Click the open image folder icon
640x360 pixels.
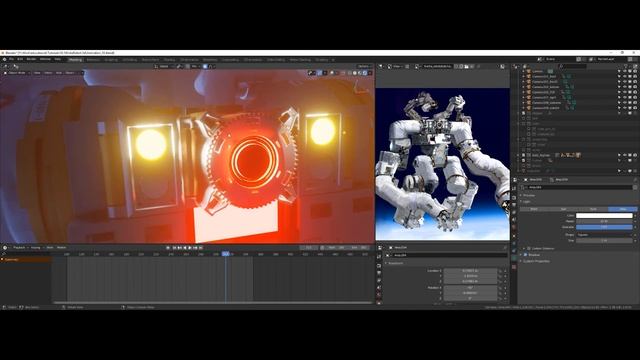[467, 66]
